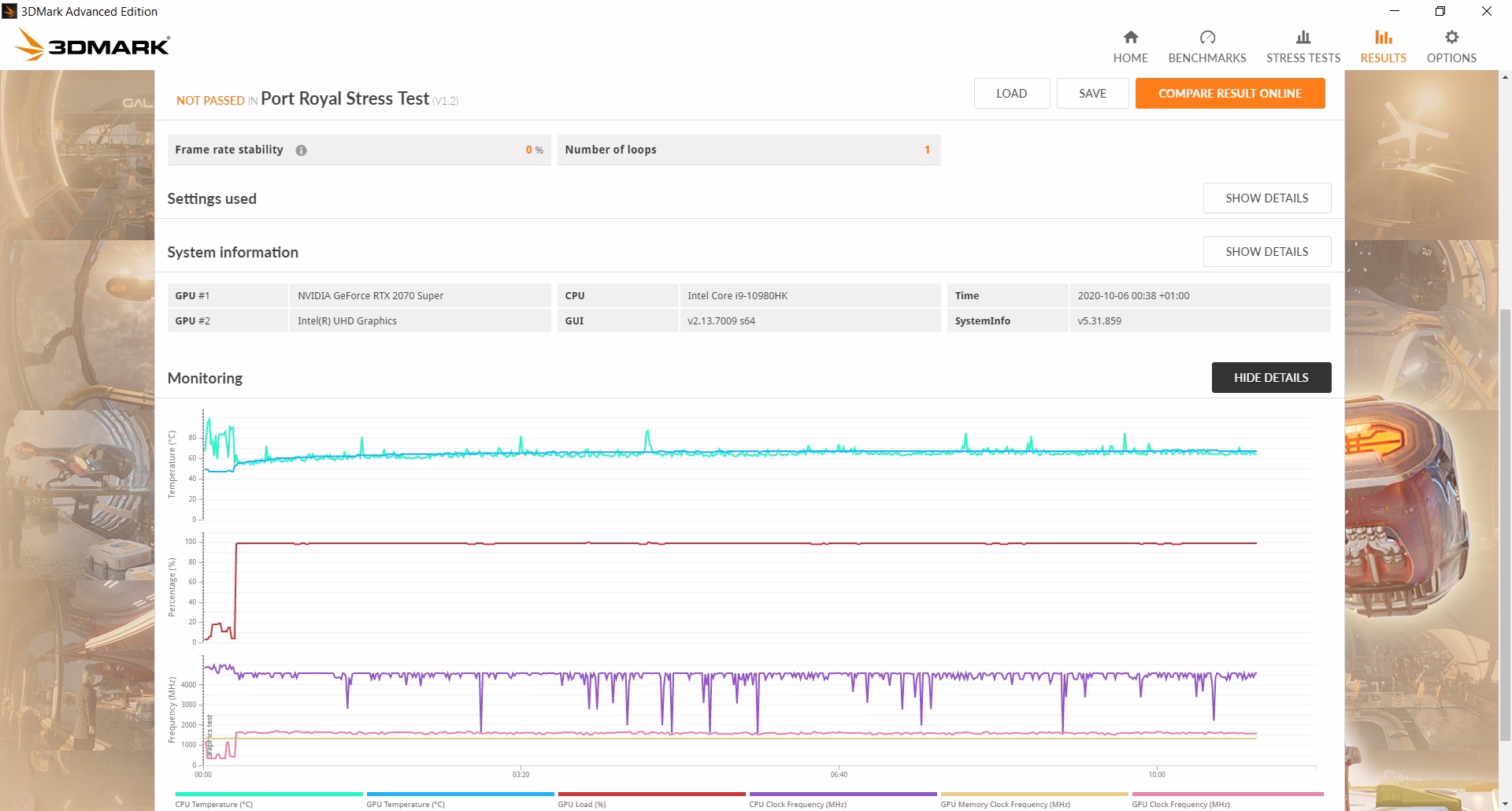Image resolution: width=1512 pixels, height=811 pixels.
Task: Toggle GPU Clock Frequency legend
Action: coord(1227,794)
